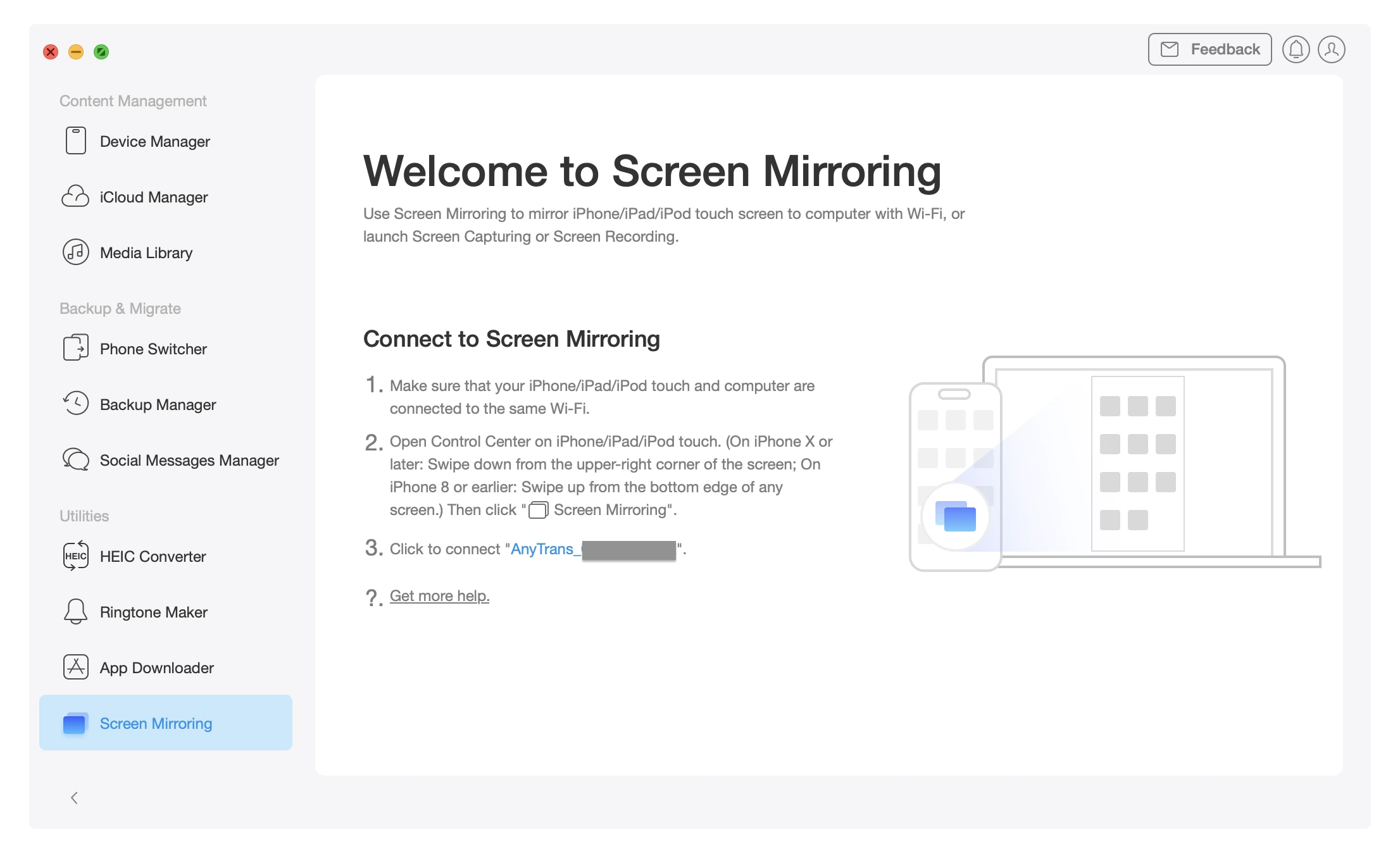Click the yellow minimize traffic light
This screenshot has width=1400, height=863.
[x=76, y=51]
